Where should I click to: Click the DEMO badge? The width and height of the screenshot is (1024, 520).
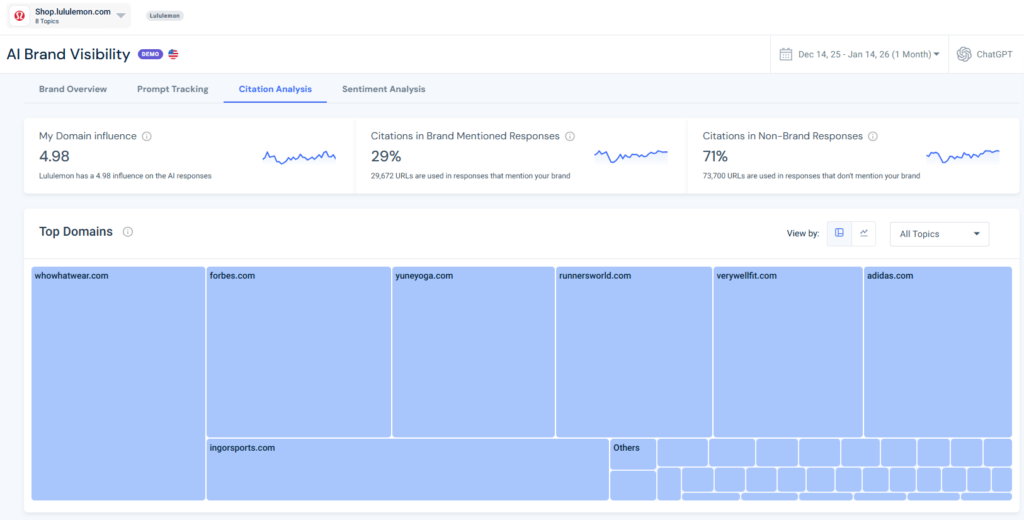[x=150, y=54]
